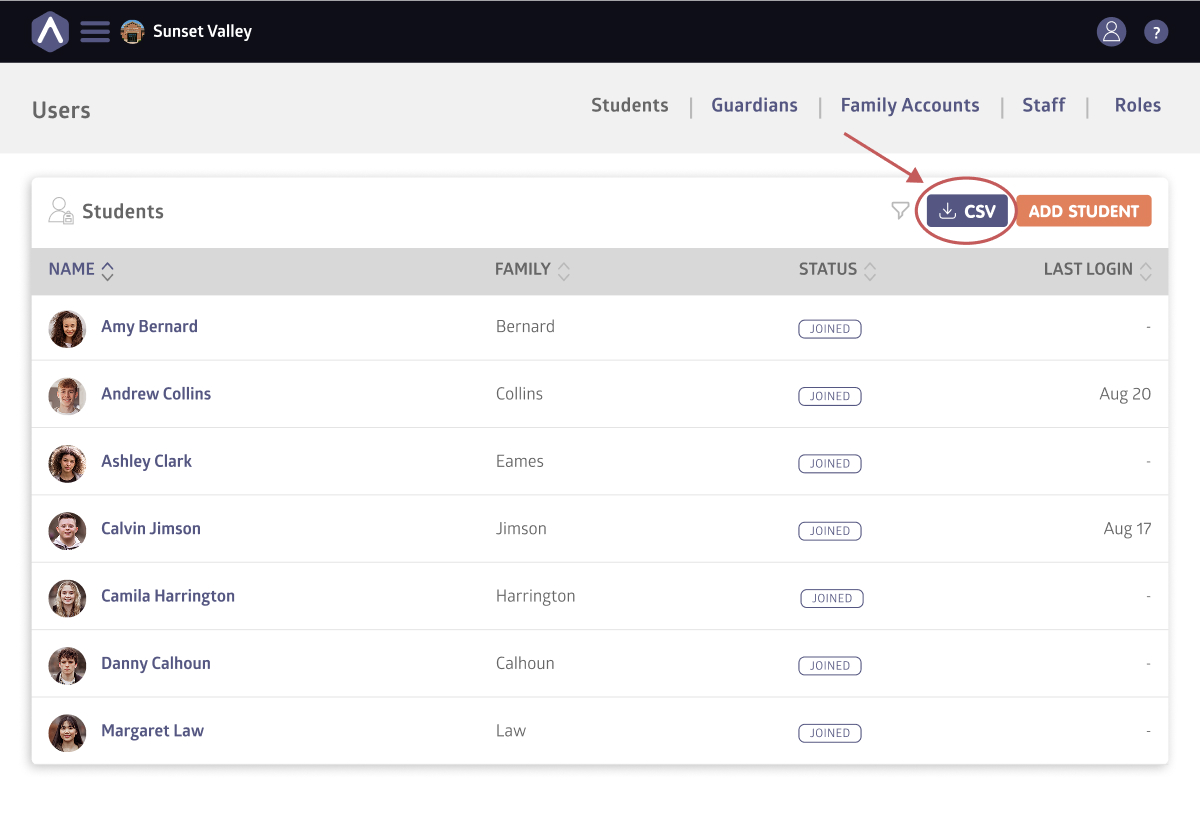This screenshot has height=831, width=1200.
Task: Switch to the Guardians tab
Action: coord(754,105)
